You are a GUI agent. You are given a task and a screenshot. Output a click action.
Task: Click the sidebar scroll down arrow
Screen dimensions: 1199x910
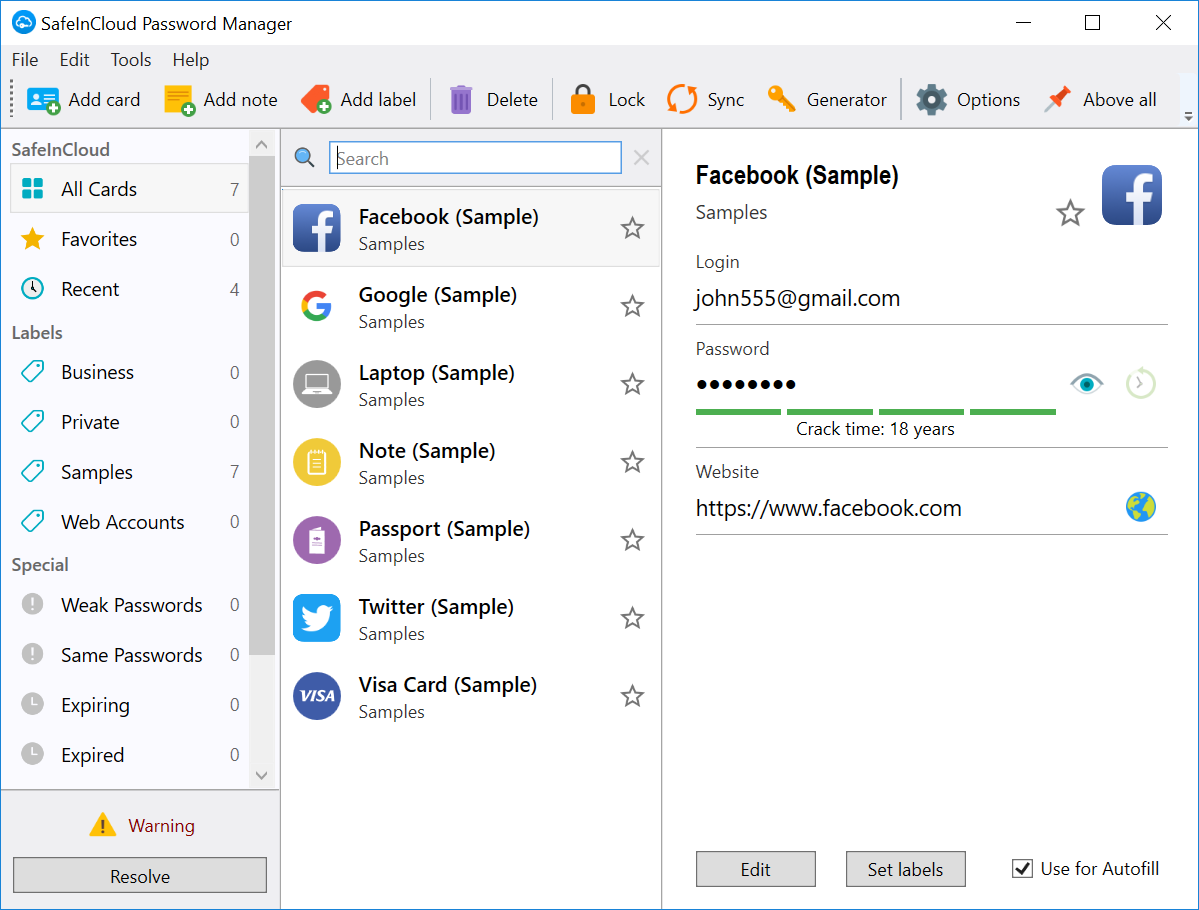tap(262, 775)
